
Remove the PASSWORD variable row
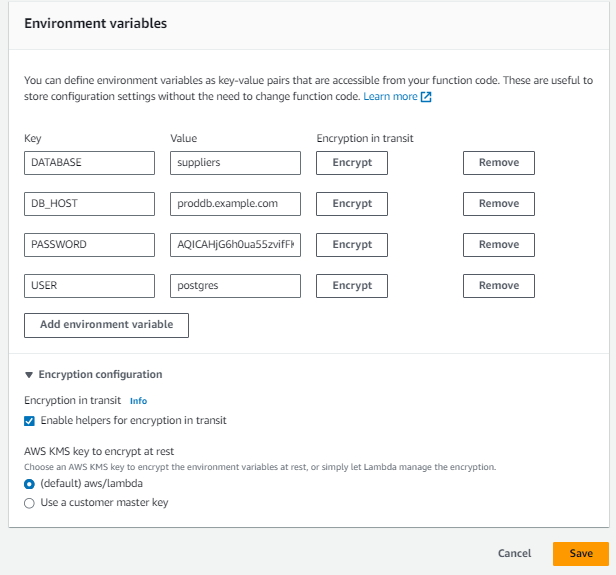pyautogui.click(x=499, y=245)
